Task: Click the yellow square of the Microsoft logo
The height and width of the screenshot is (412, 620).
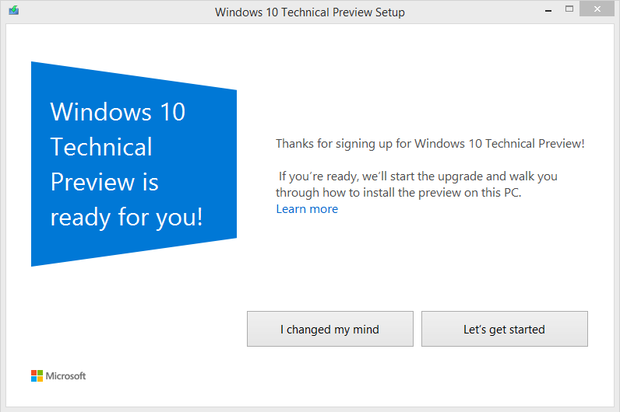Action: [41, 380]
